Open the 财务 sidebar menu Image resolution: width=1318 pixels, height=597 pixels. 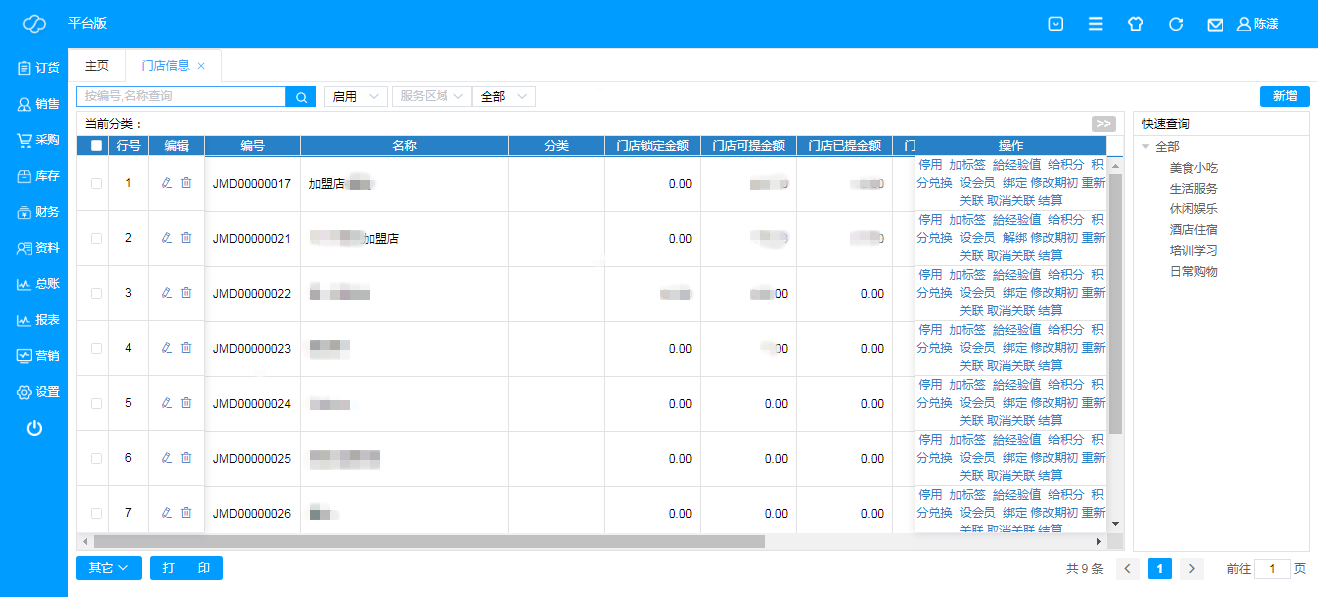tap(38, 212)
